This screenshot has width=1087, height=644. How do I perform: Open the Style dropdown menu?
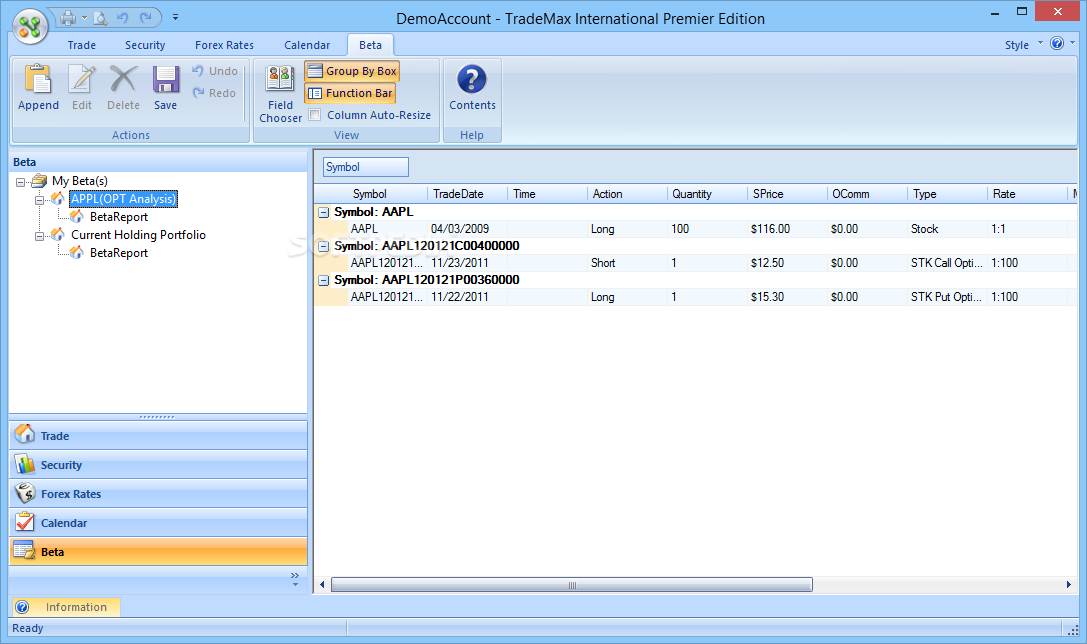[x=1023, y=45]
